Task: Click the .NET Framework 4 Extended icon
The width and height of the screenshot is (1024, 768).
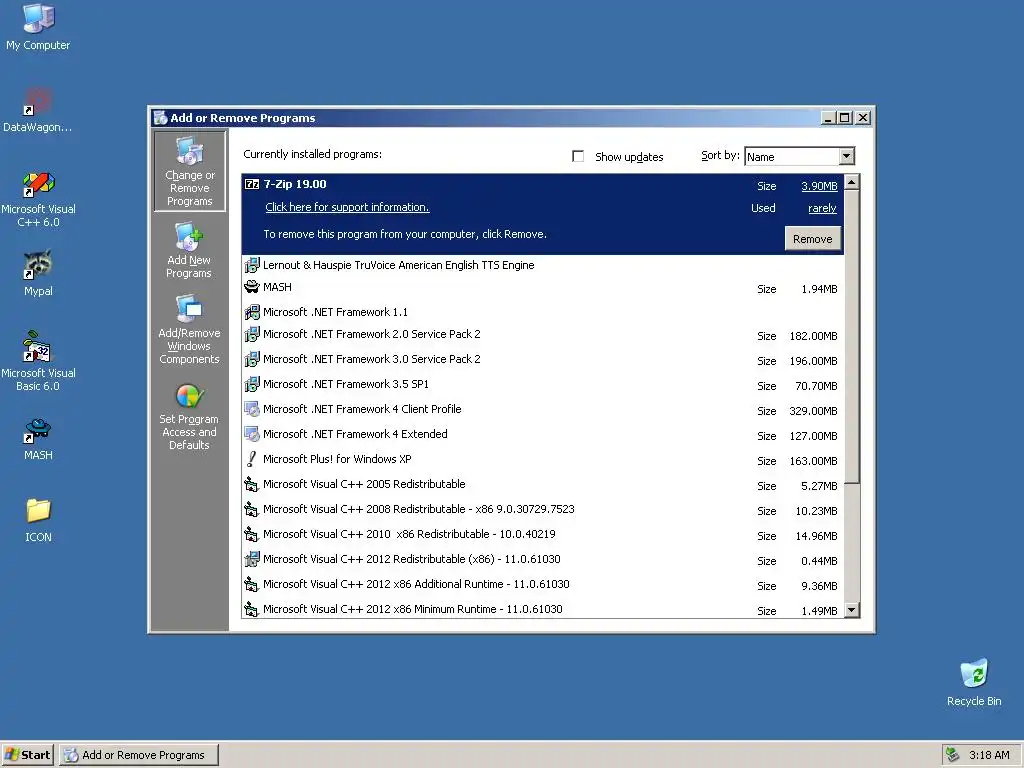Action: [x=252, y=434]
